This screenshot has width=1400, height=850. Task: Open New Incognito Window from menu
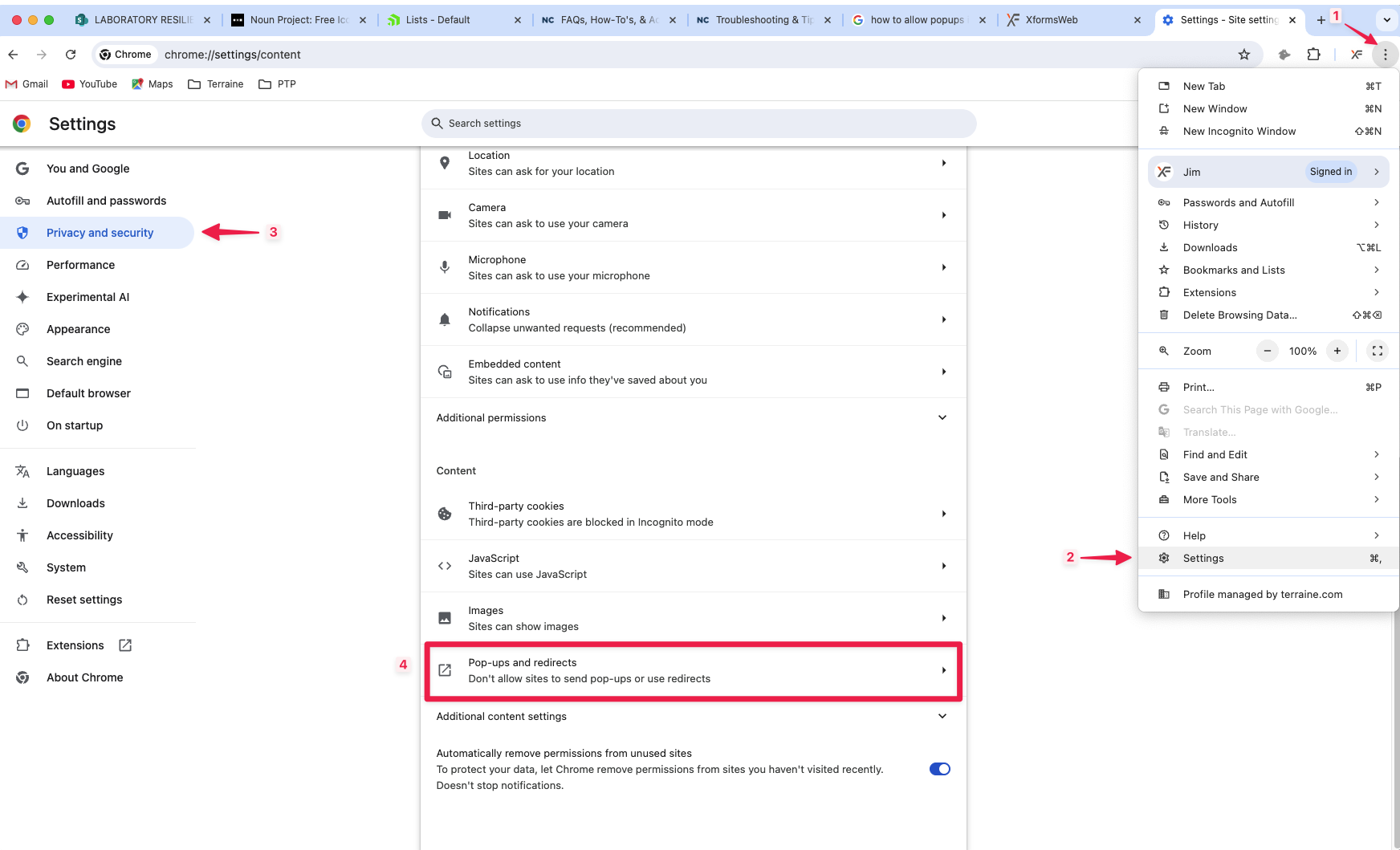[x=1239, y=132]
